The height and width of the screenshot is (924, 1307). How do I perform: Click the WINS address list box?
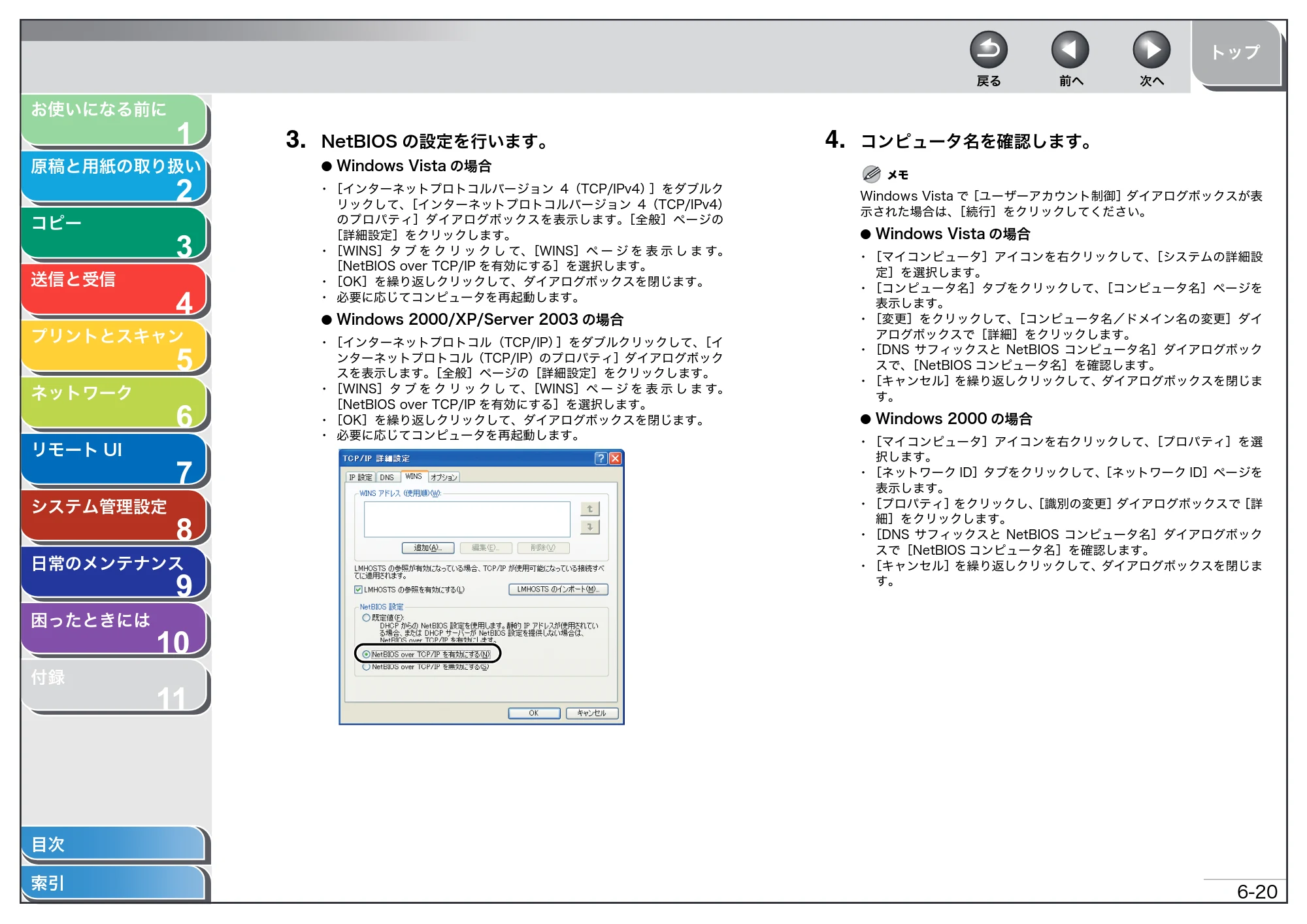pos(467,520)
